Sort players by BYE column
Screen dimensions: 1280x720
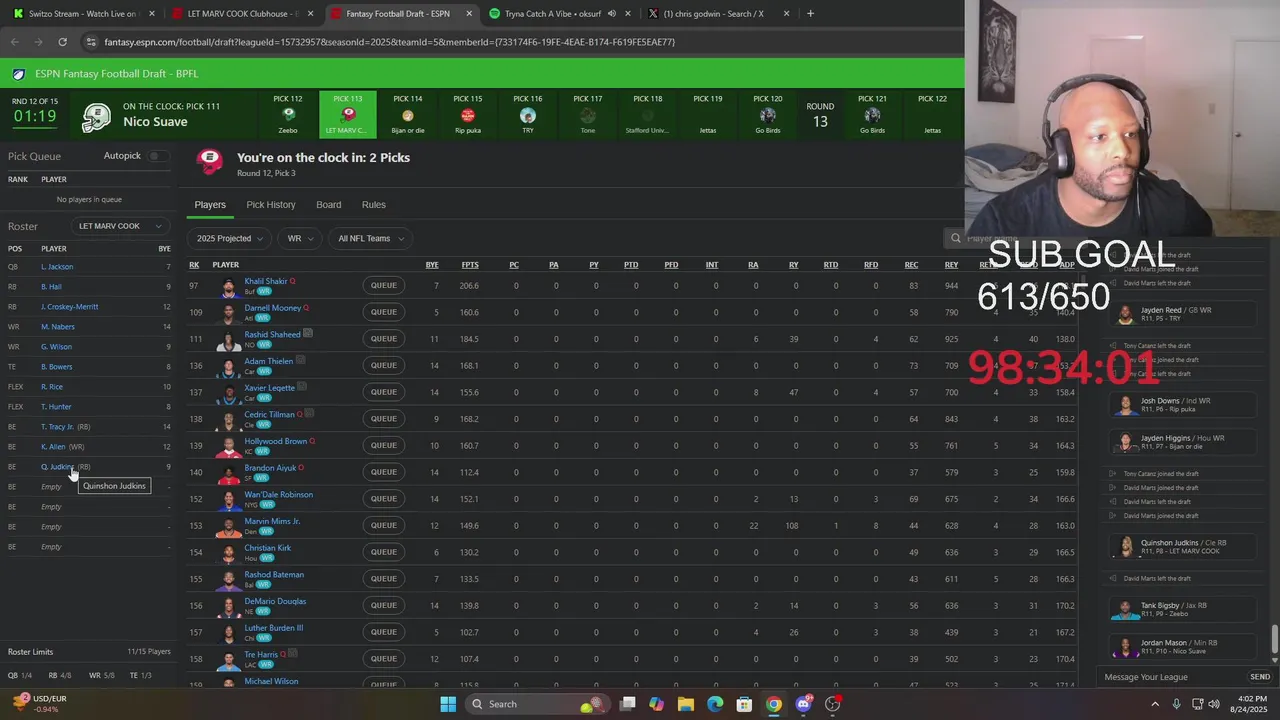pos(432,265)
